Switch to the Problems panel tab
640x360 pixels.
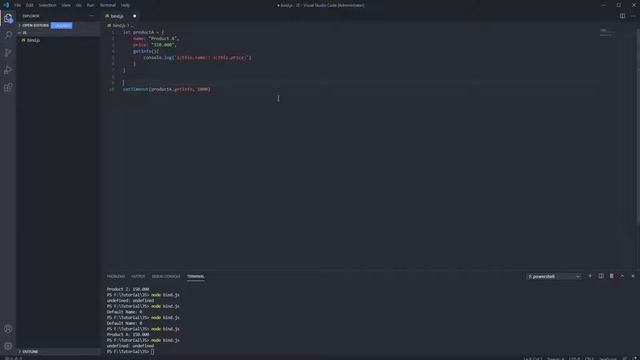pos(116,276)
